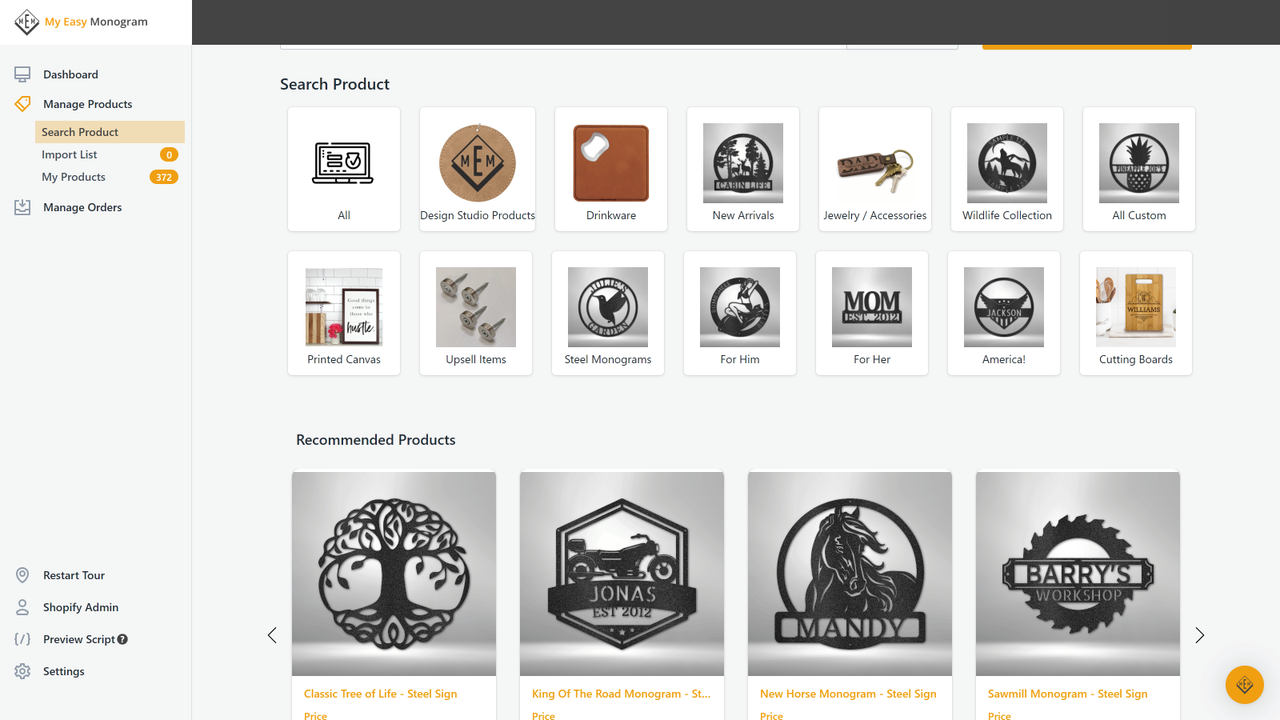Open Settings with the gear icon
This screenshot has width=1280, height=720.
pyautogui.click(x=22, y=671)
